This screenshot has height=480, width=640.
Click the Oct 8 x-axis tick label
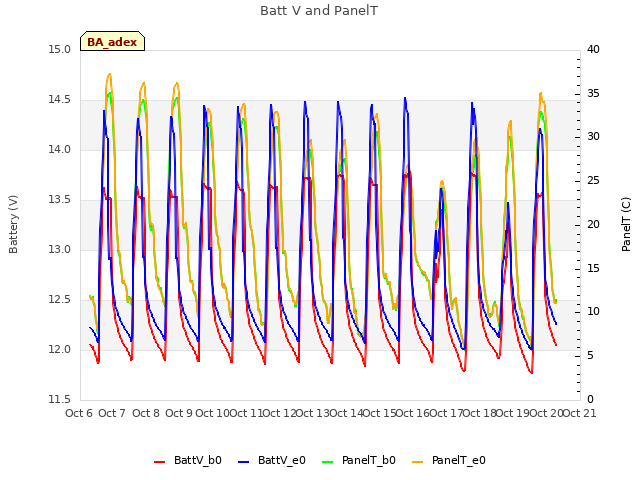pos(146,413)
